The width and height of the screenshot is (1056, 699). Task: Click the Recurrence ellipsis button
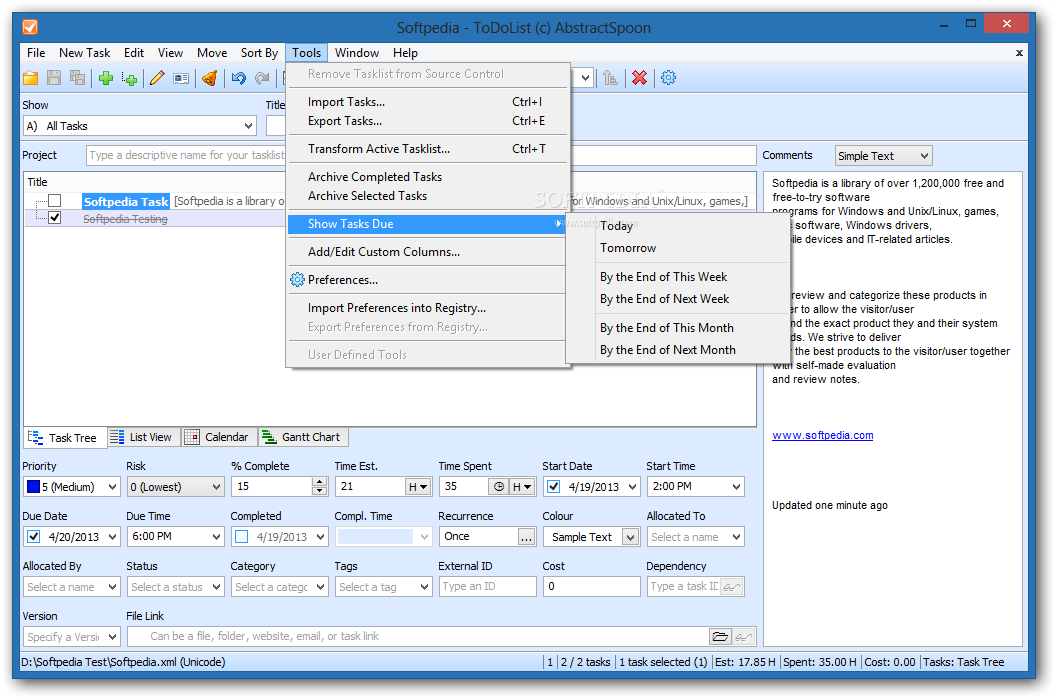tap(527, 537)
